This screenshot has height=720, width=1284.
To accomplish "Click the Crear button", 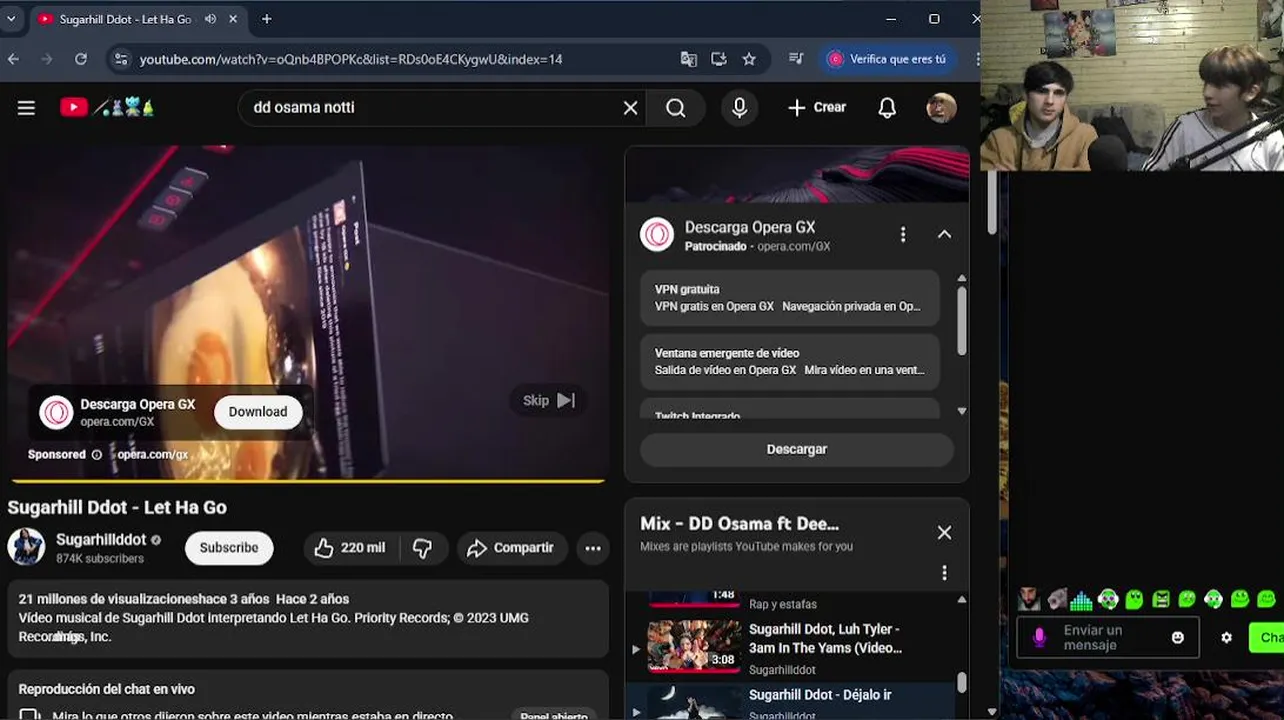I will tap(817, 108).
